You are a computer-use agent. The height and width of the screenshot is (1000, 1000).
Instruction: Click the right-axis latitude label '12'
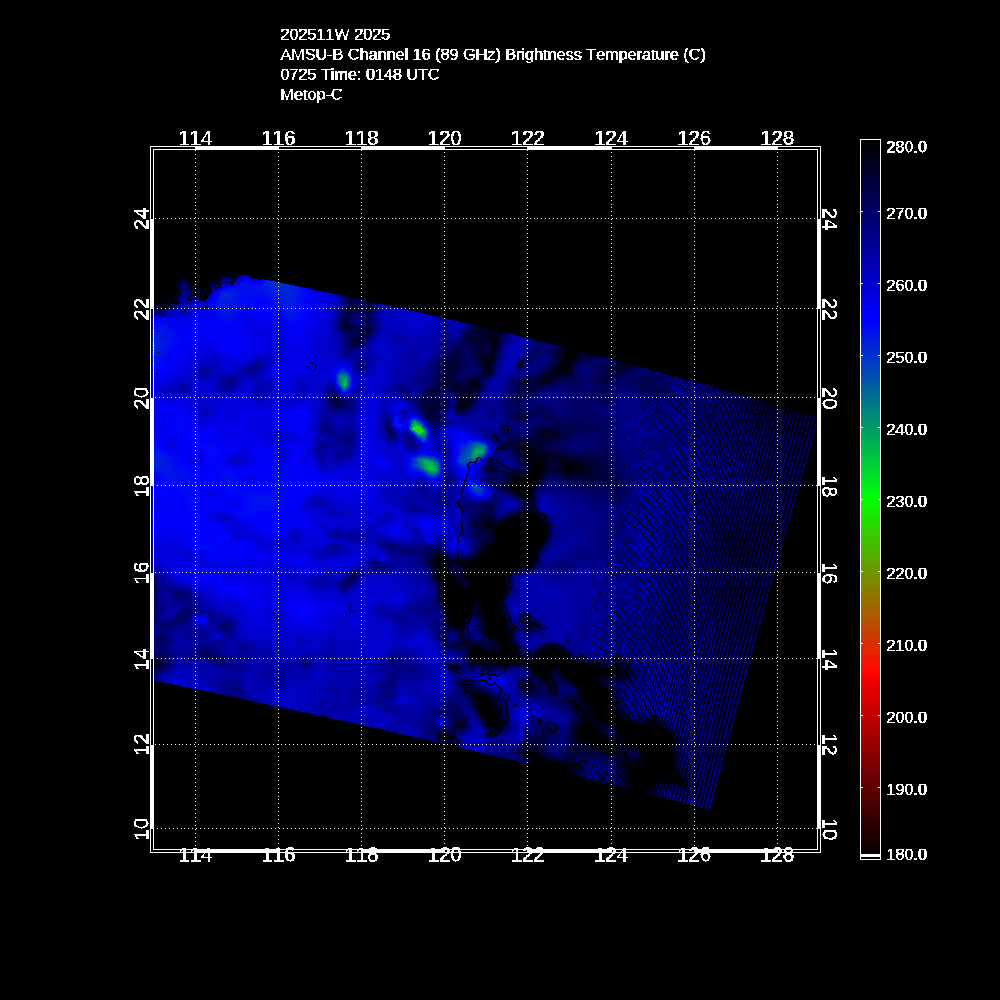(x=828, y=744)
